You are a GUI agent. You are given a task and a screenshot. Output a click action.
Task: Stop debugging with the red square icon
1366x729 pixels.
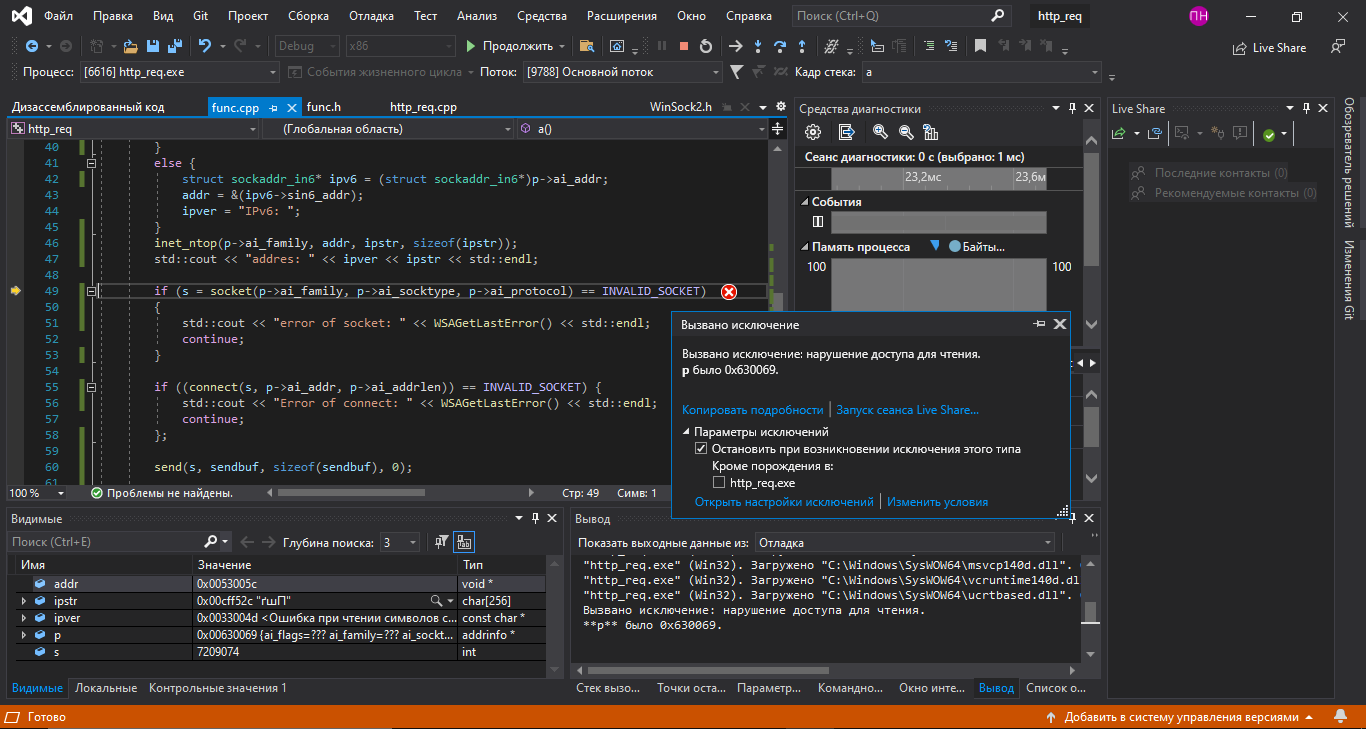click(x=684, y=46)
